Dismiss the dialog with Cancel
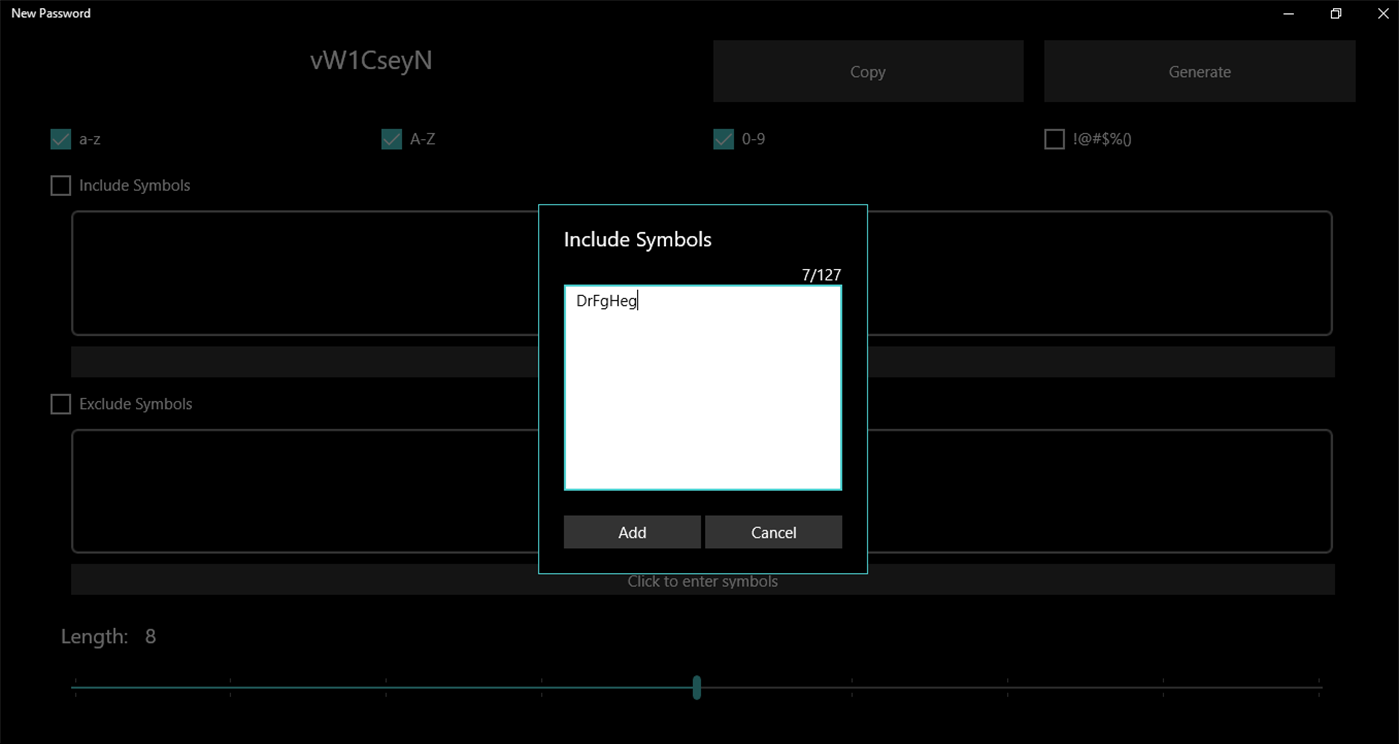This screenshot has height=744, width=1399. tap(773, 531)
